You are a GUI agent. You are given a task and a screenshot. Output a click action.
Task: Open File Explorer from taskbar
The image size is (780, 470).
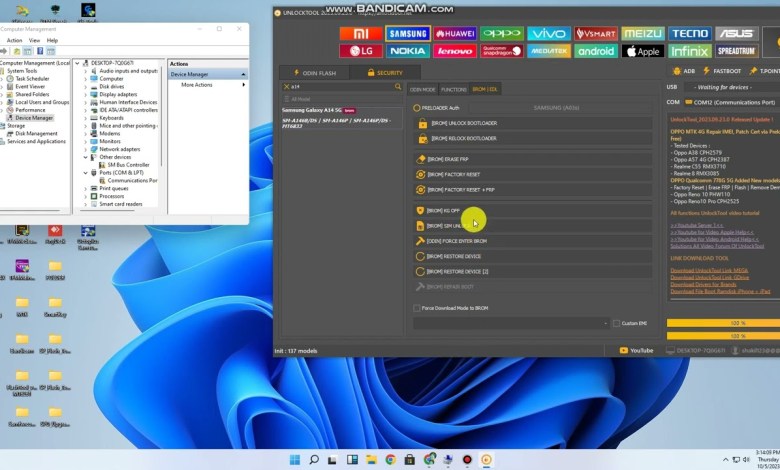(372, 460)
